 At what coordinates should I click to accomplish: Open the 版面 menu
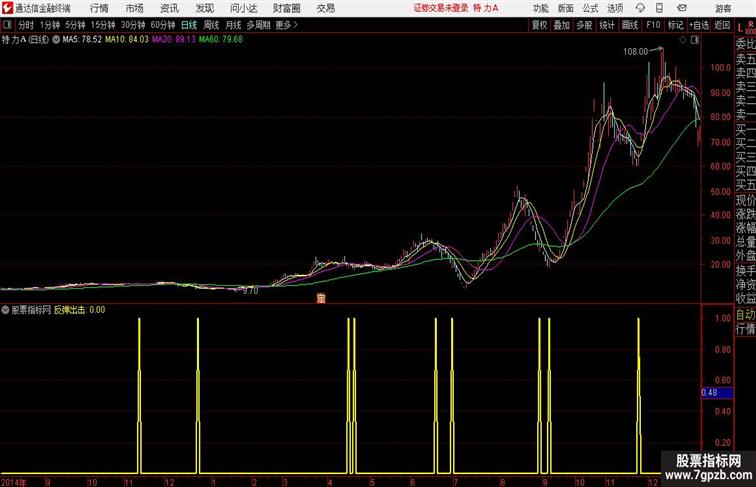pos(566,8)
